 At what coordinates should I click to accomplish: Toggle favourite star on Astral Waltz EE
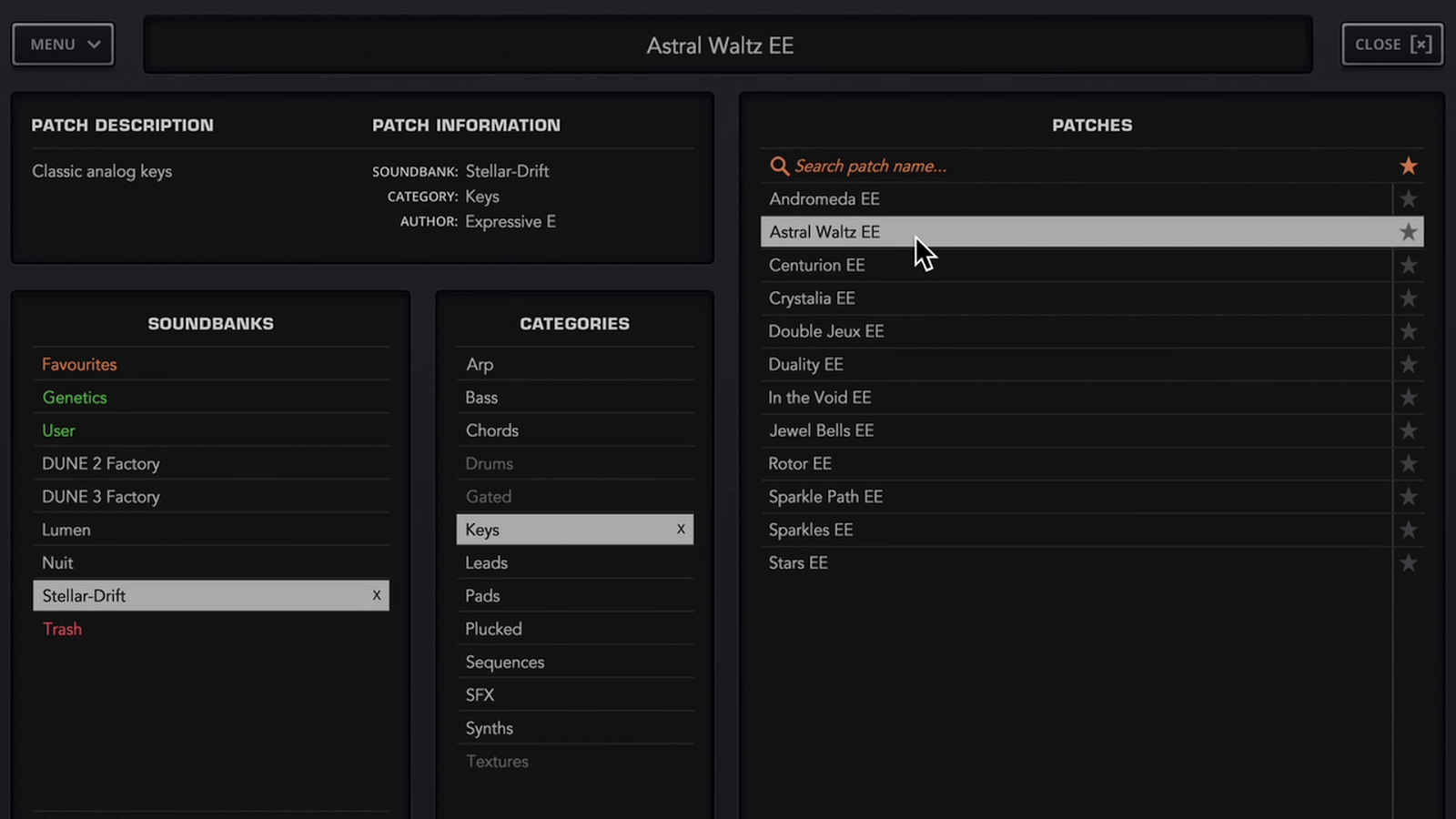(x=1408, y=232)
